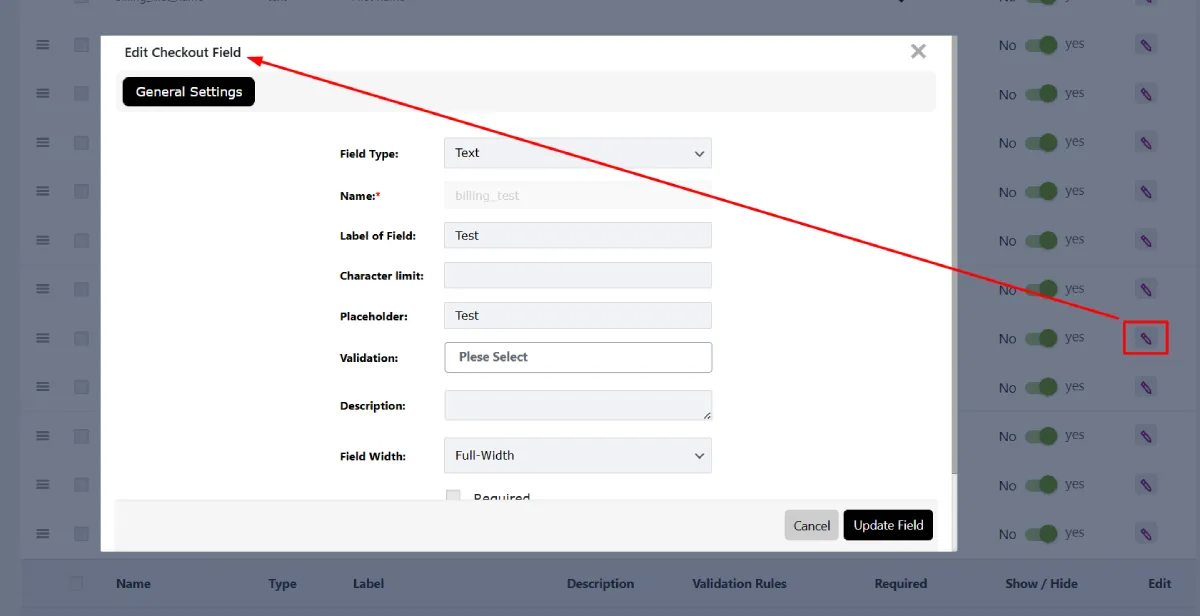Open the Validation "Plese Select" selector
The width and height of the screenshot is (1200, 616).
tap(577, 357)
